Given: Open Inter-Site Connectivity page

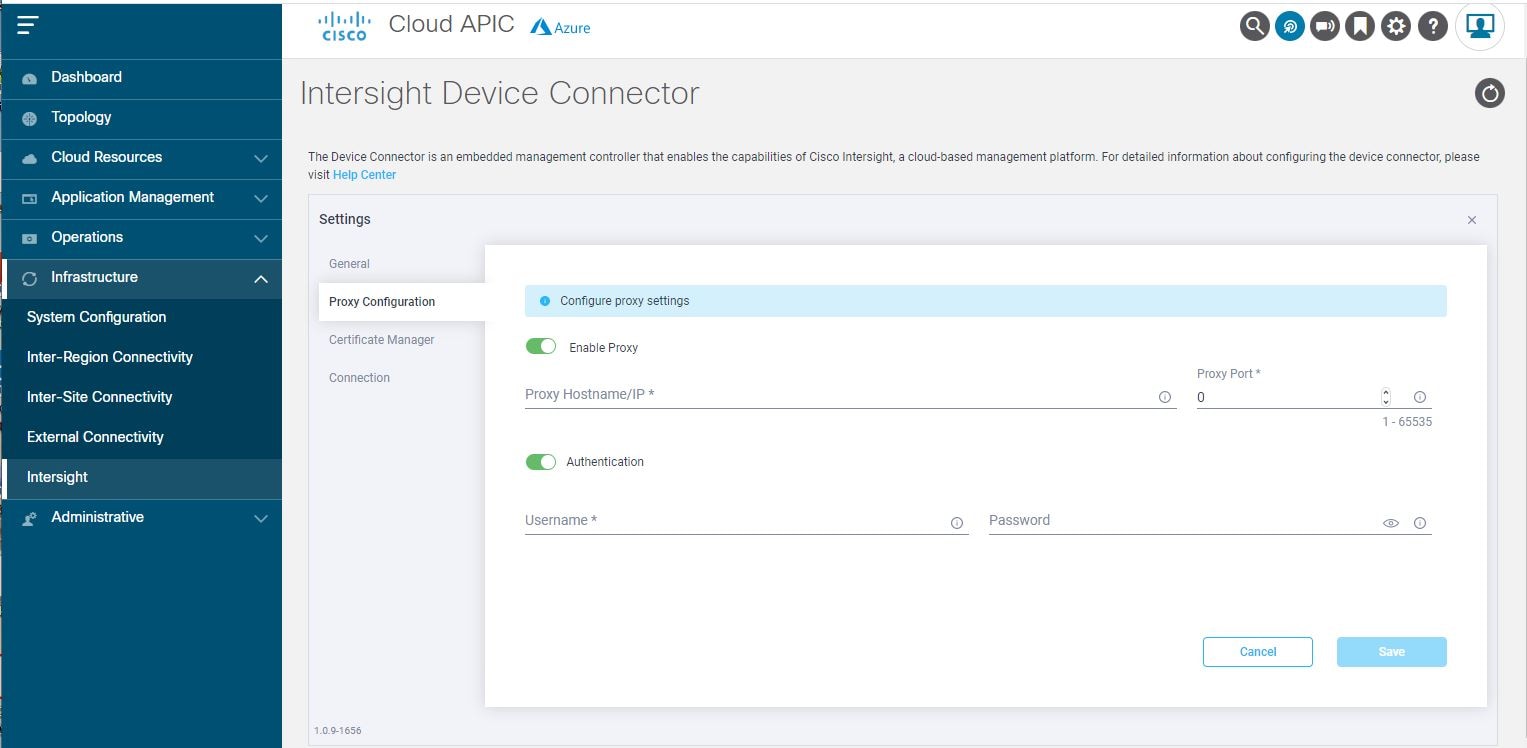Looking at the screenshot, I should coord(141,397).
